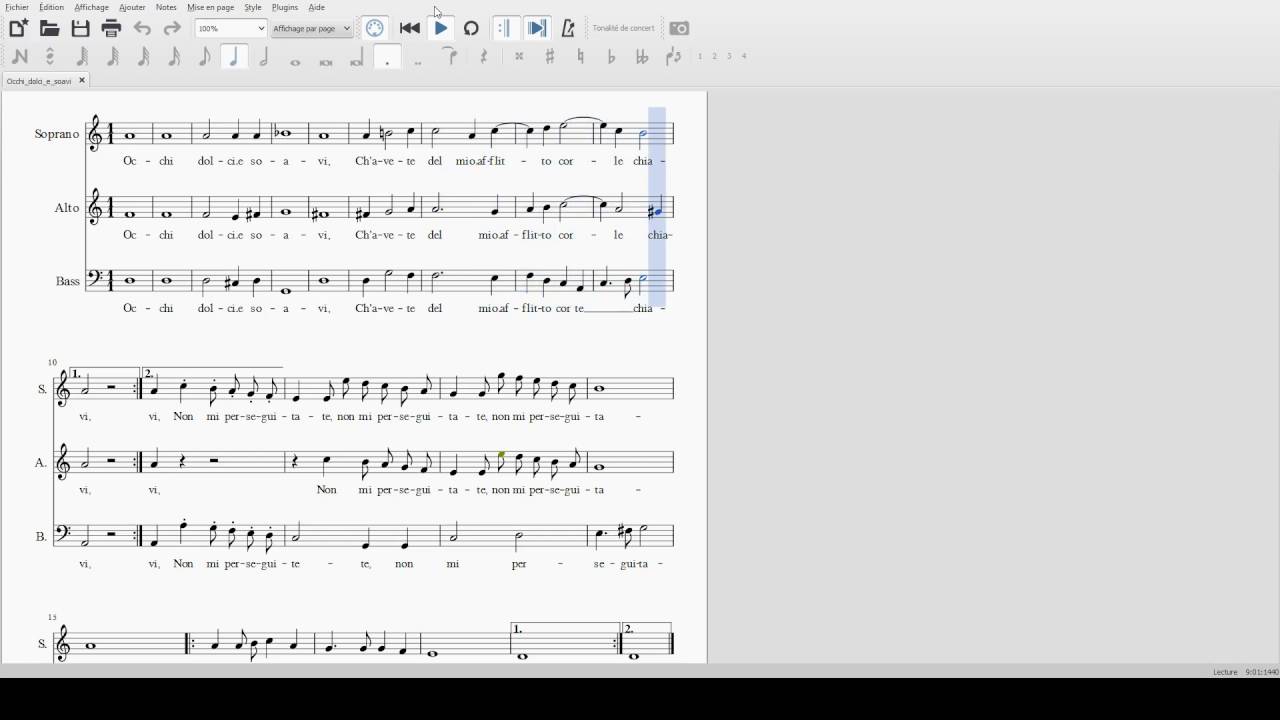Select voice 1 button
This screenshot has height=720, width=1280.
point(700,56)
